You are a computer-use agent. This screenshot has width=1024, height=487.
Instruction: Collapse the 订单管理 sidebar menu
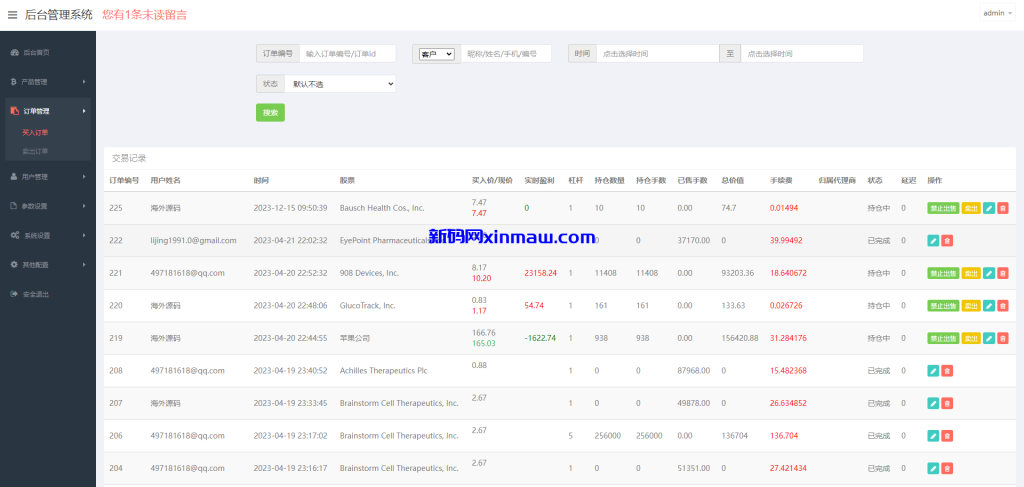(x=48, y=111)
